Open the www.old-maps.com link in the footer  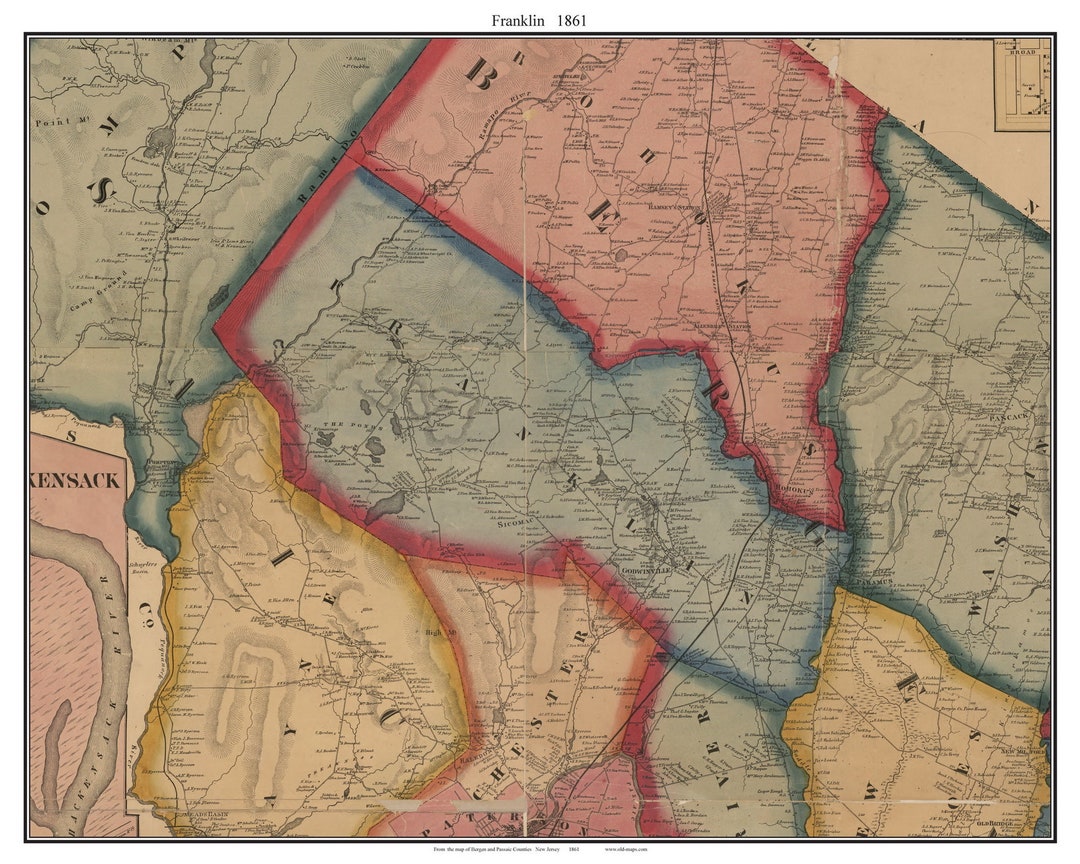pyautogui.click(x=625, y=850)
